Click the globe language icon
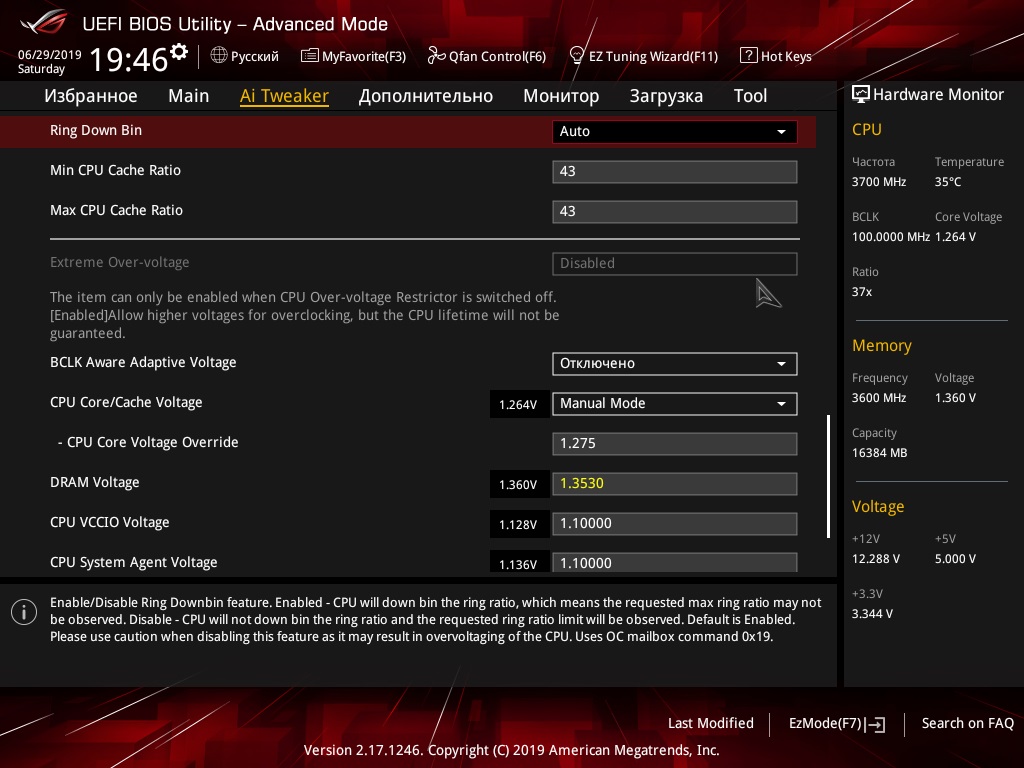Image resolution: width=1024 pixels, height=768 pixels. click(x=219, y=56)
